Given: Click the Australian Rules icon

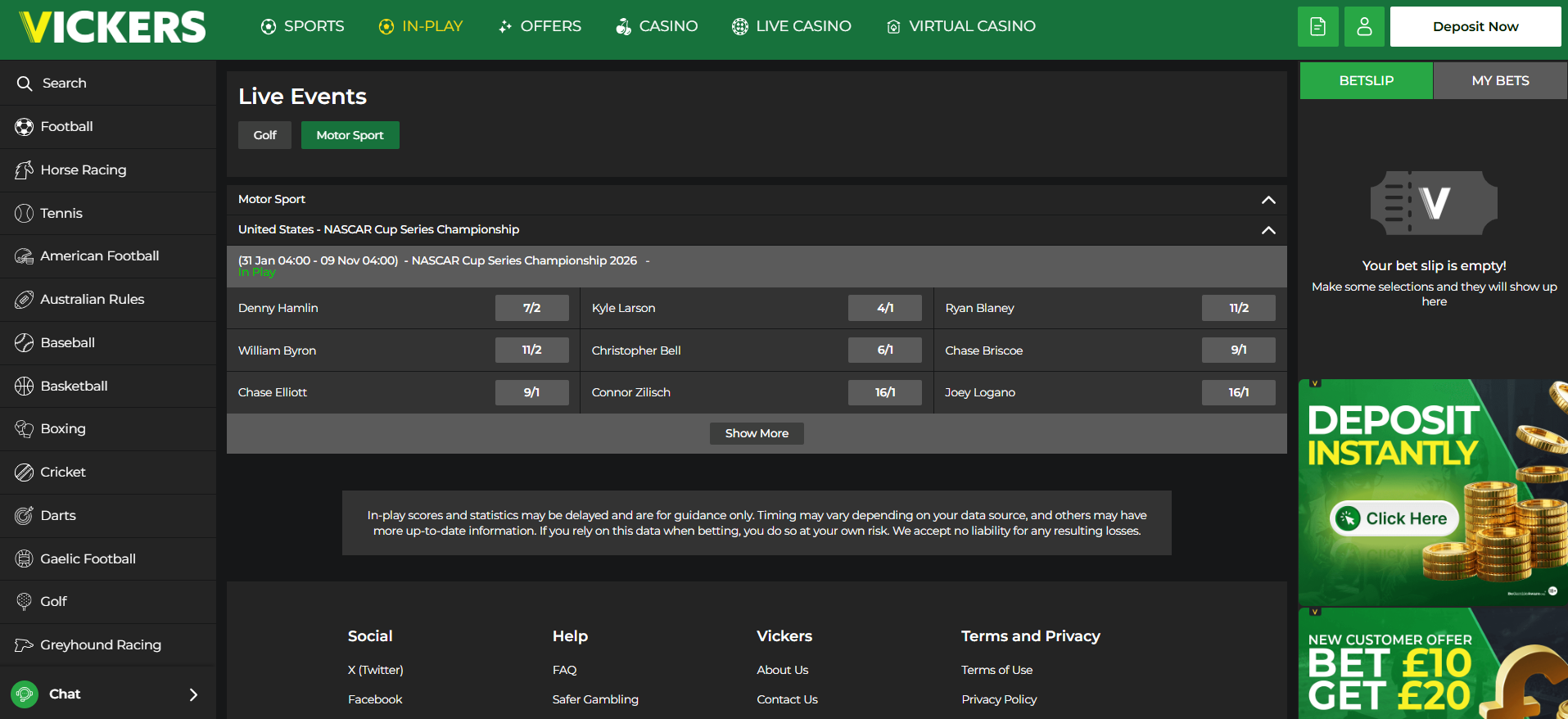Looking at the screenshot, I should click(25, 300).
